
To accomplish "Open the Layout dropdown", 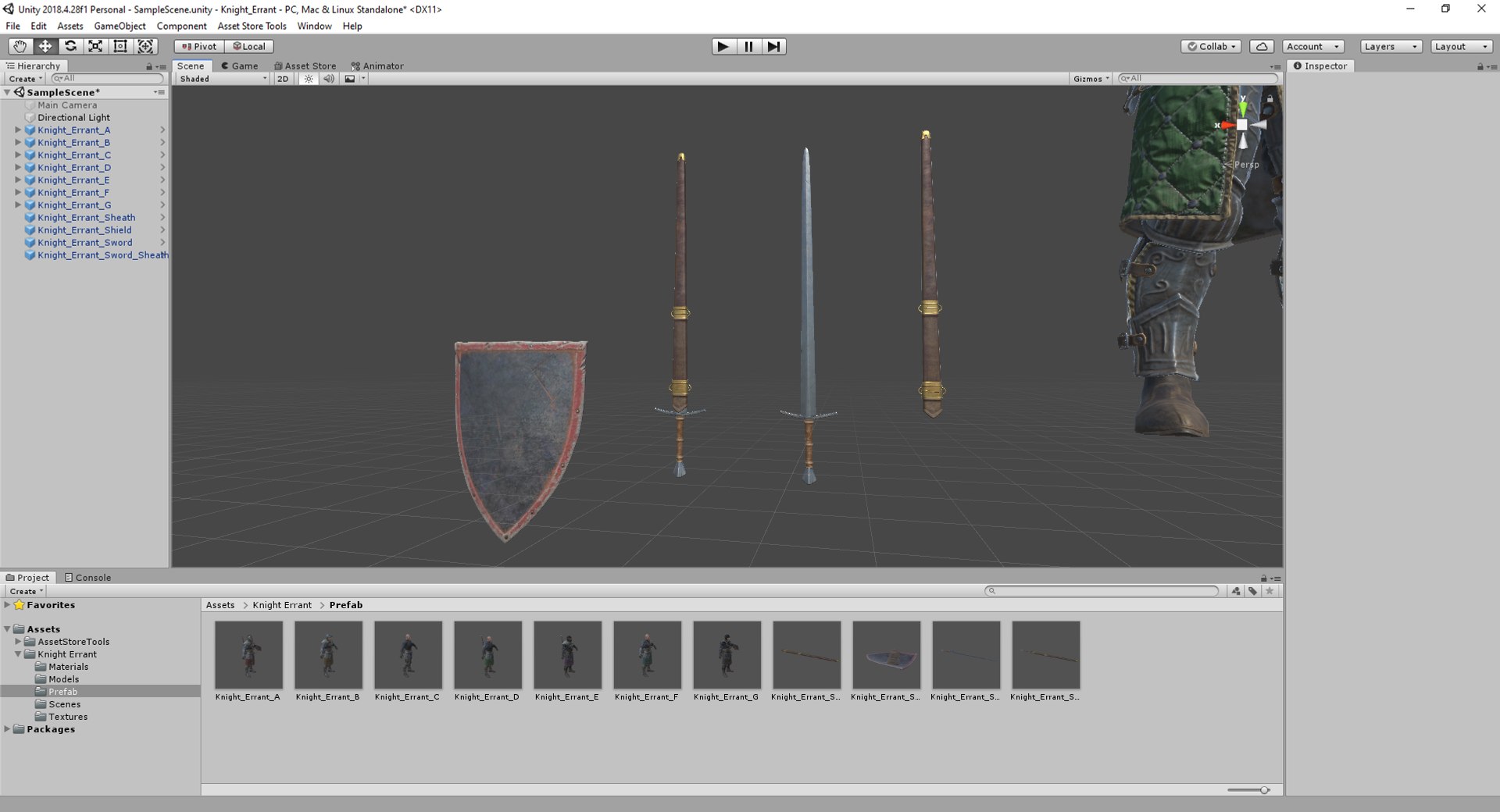I will [x=1462, y=46].
